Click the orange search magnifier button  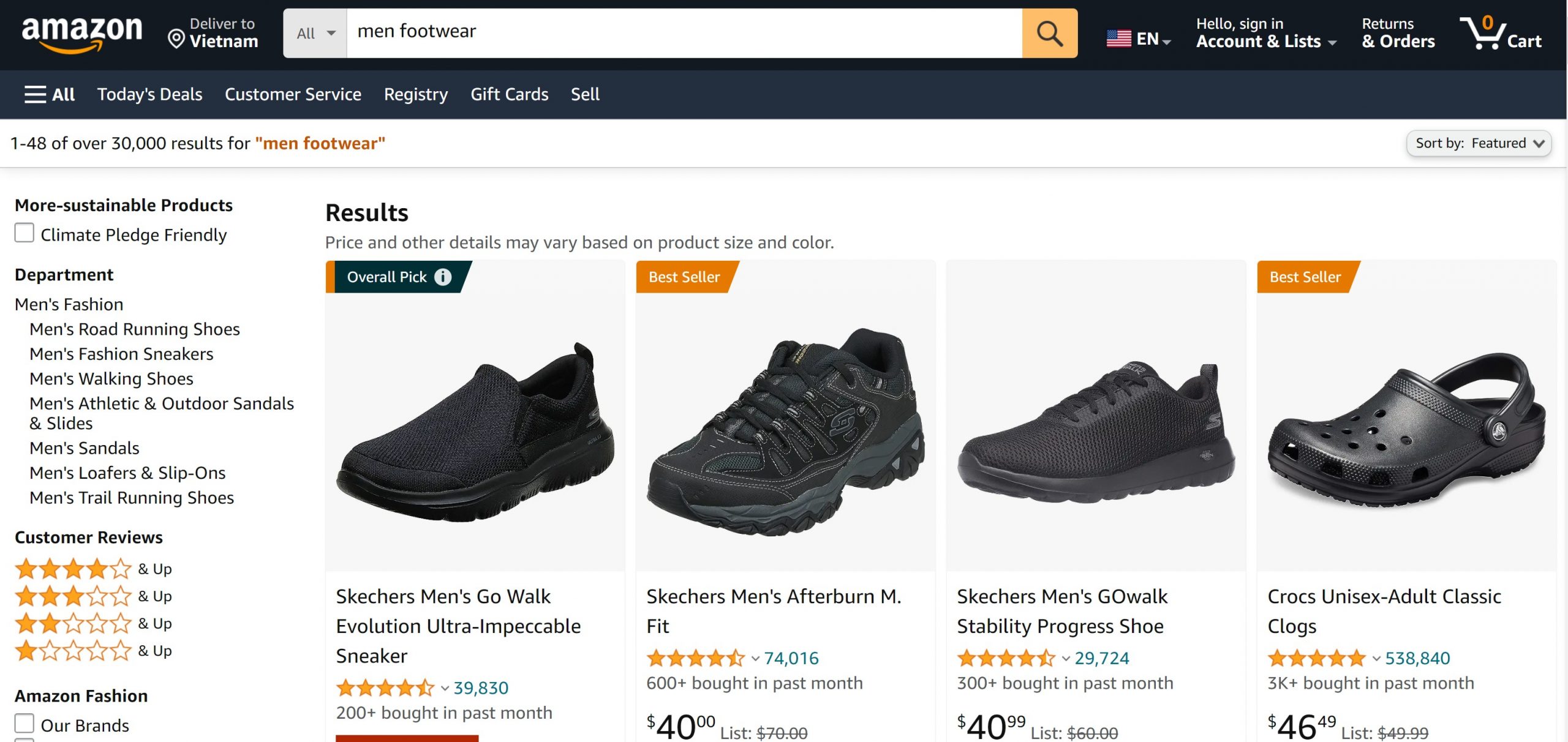[x=1049, y=34]
